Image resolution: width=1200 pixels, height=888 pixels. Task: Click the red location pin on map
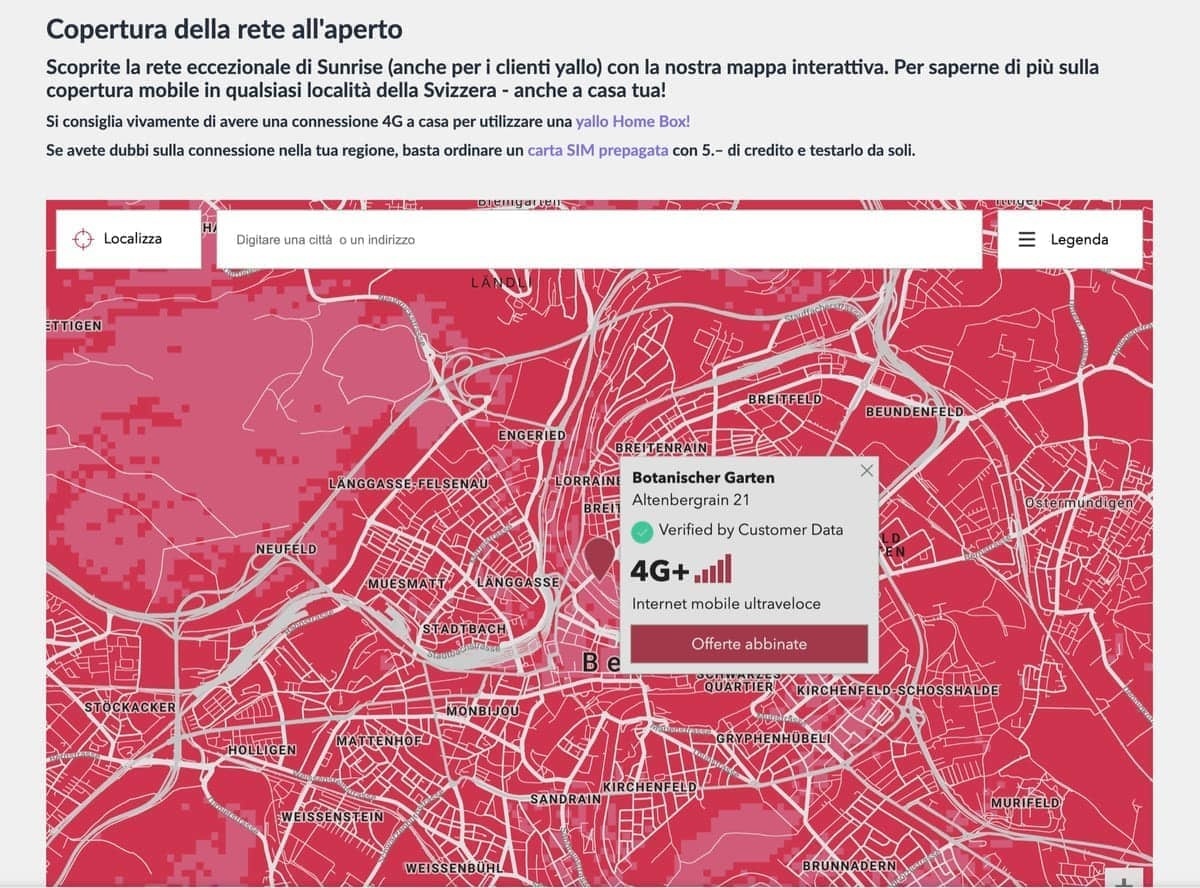pos(599,558)
